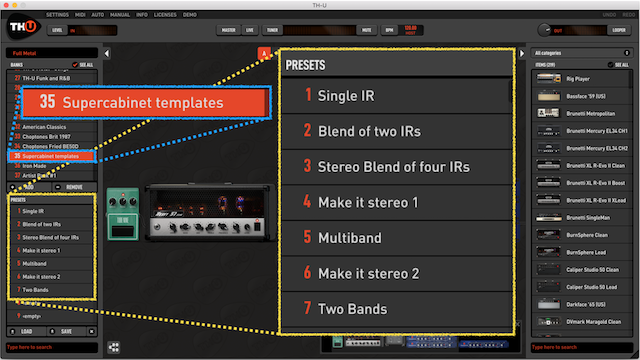Select the amp head in the rig

click(209, 213)
